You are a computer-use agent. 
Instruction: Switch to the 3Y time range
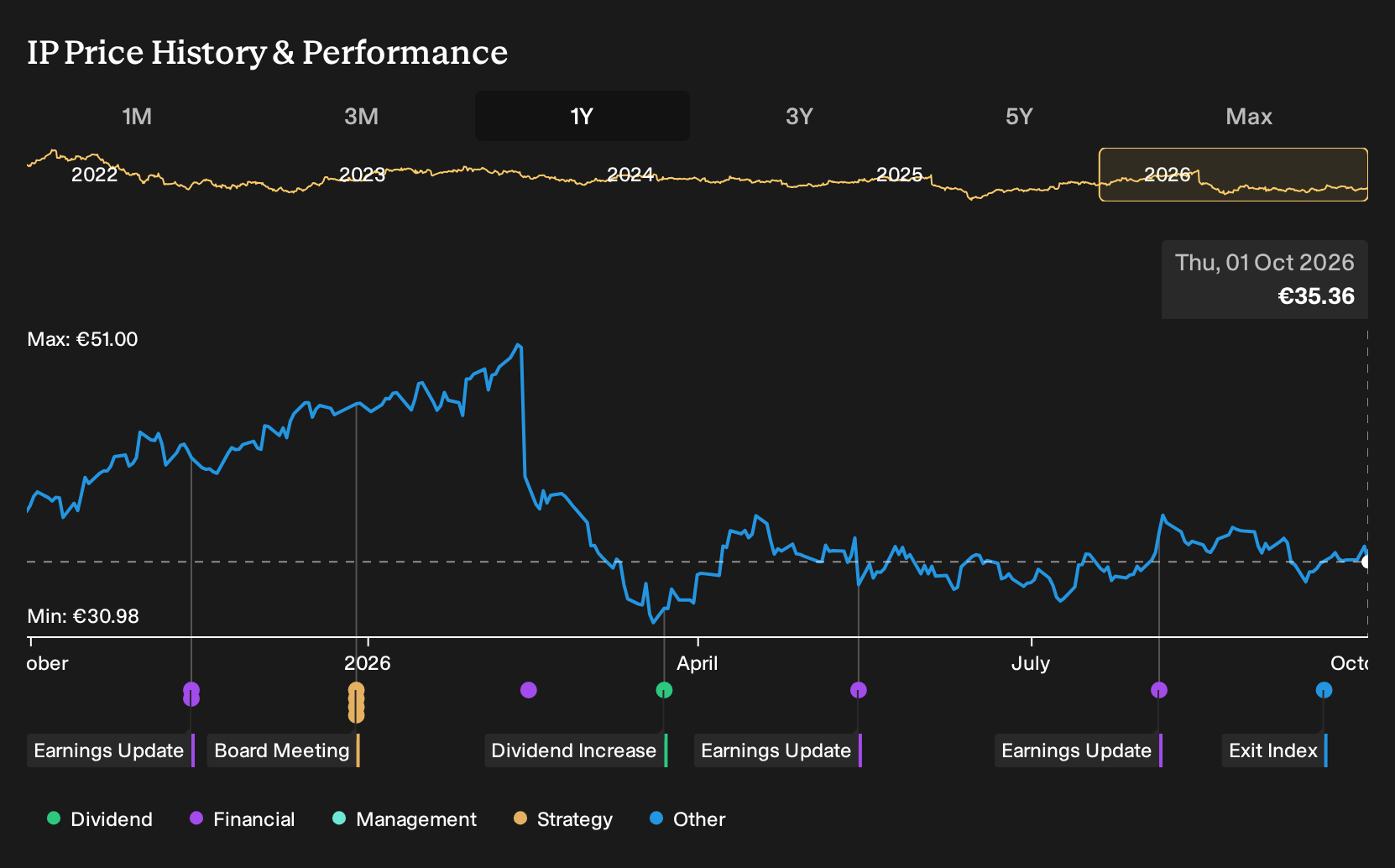coord(799,116)
